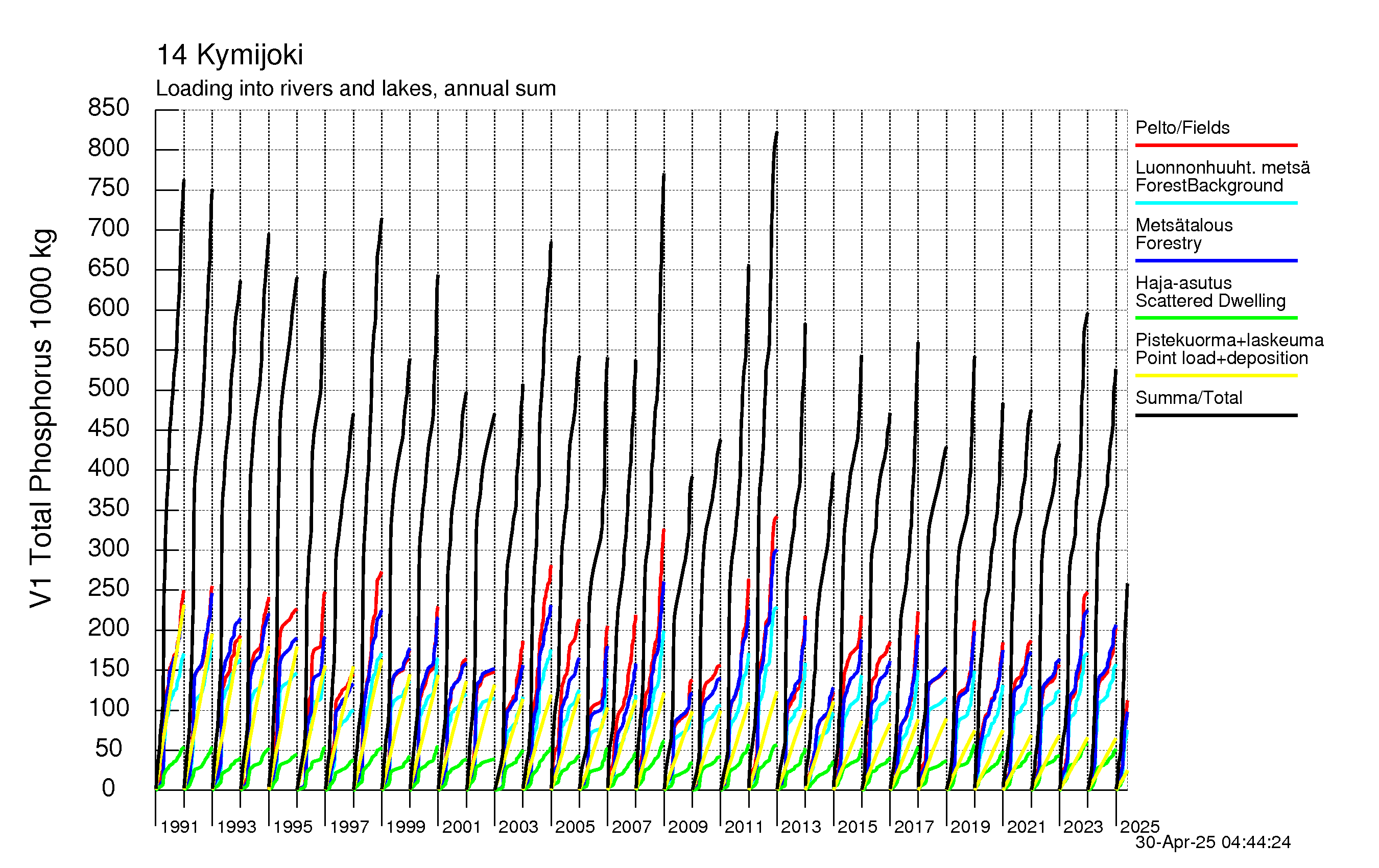Click the green Scattered Dwelling legend line
Viewport: 1379px width, 868px height.
[x=1217, y=318]
